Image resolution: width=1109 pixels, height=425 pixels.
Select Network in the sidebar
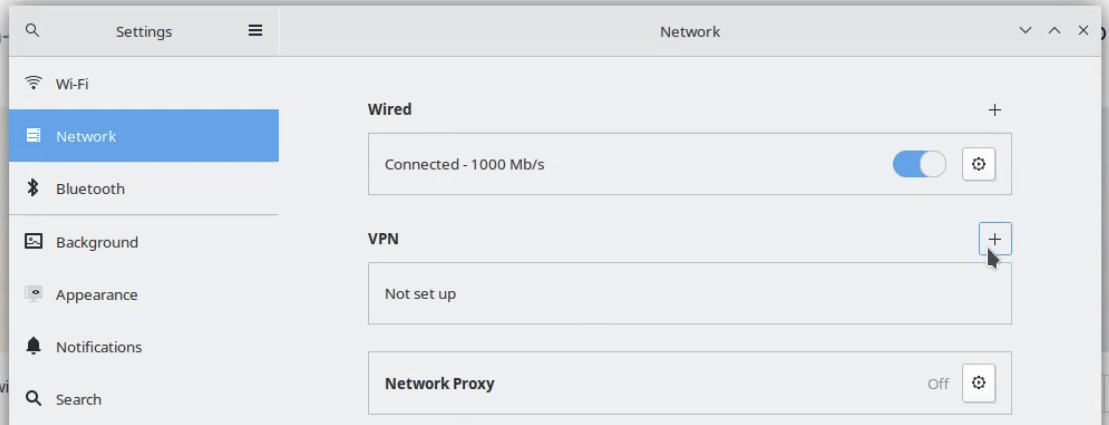click(x=144, y=135)
